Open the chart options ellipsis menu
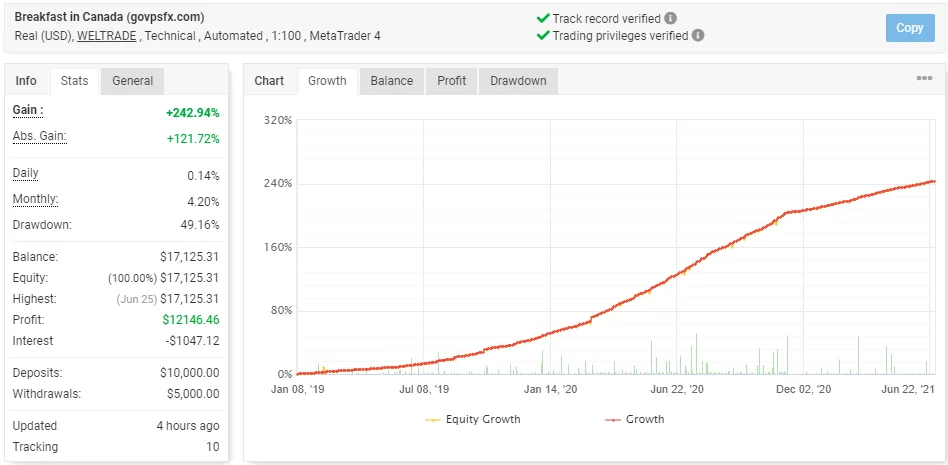Screen dimensions: 948x465 click(x=924, y=79)
